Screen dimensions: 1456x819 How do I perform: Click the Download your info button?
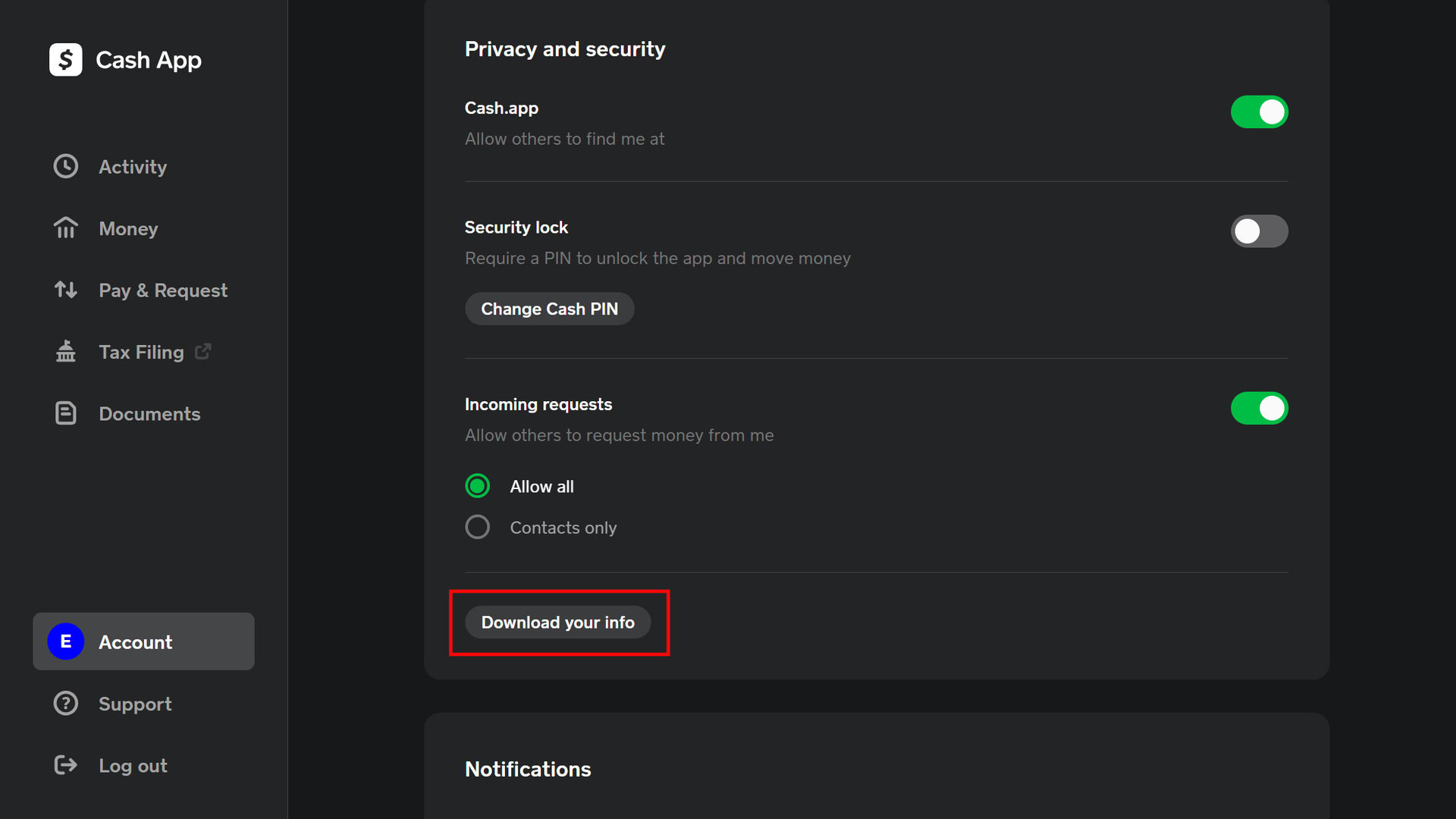pyautogui.click(x=557, y=622)
